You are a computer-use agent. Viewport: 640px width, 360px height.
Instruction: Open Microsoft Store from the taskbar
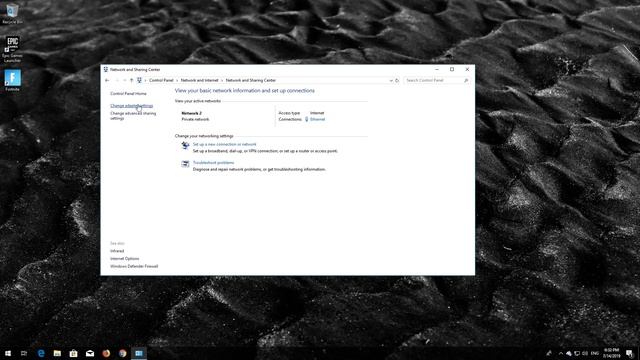pos(73,353)
